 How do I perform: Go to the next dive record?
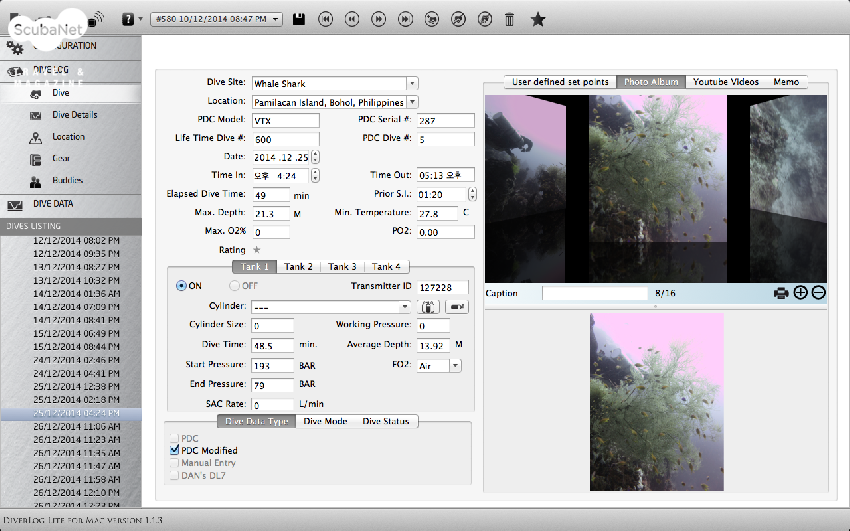pyautogui.click(x=378, y=19)
